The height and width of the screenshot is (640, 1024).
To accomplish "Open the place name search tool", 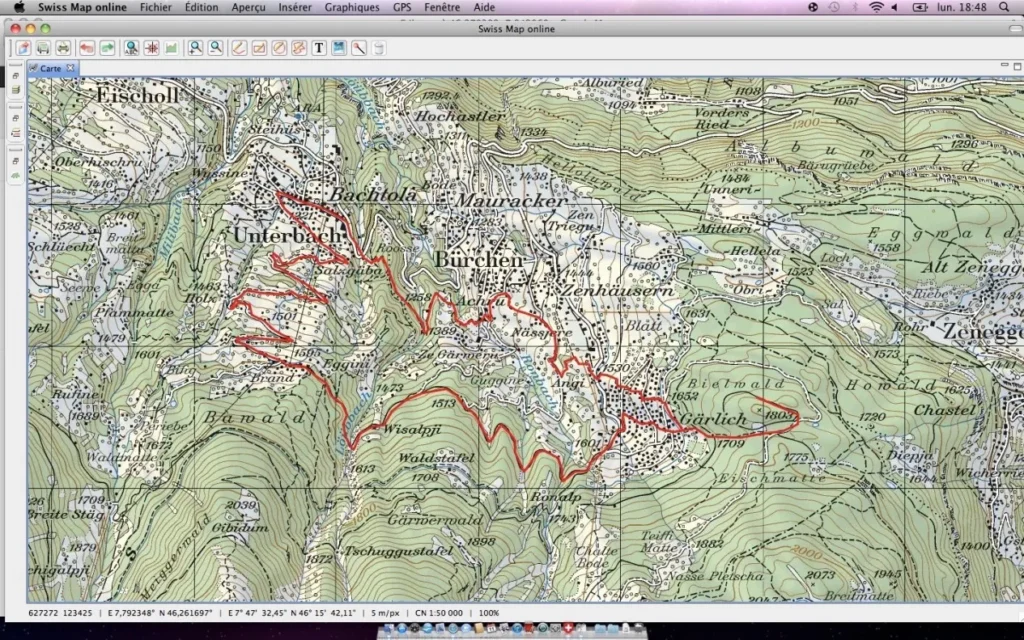I will tap(131, 48).
